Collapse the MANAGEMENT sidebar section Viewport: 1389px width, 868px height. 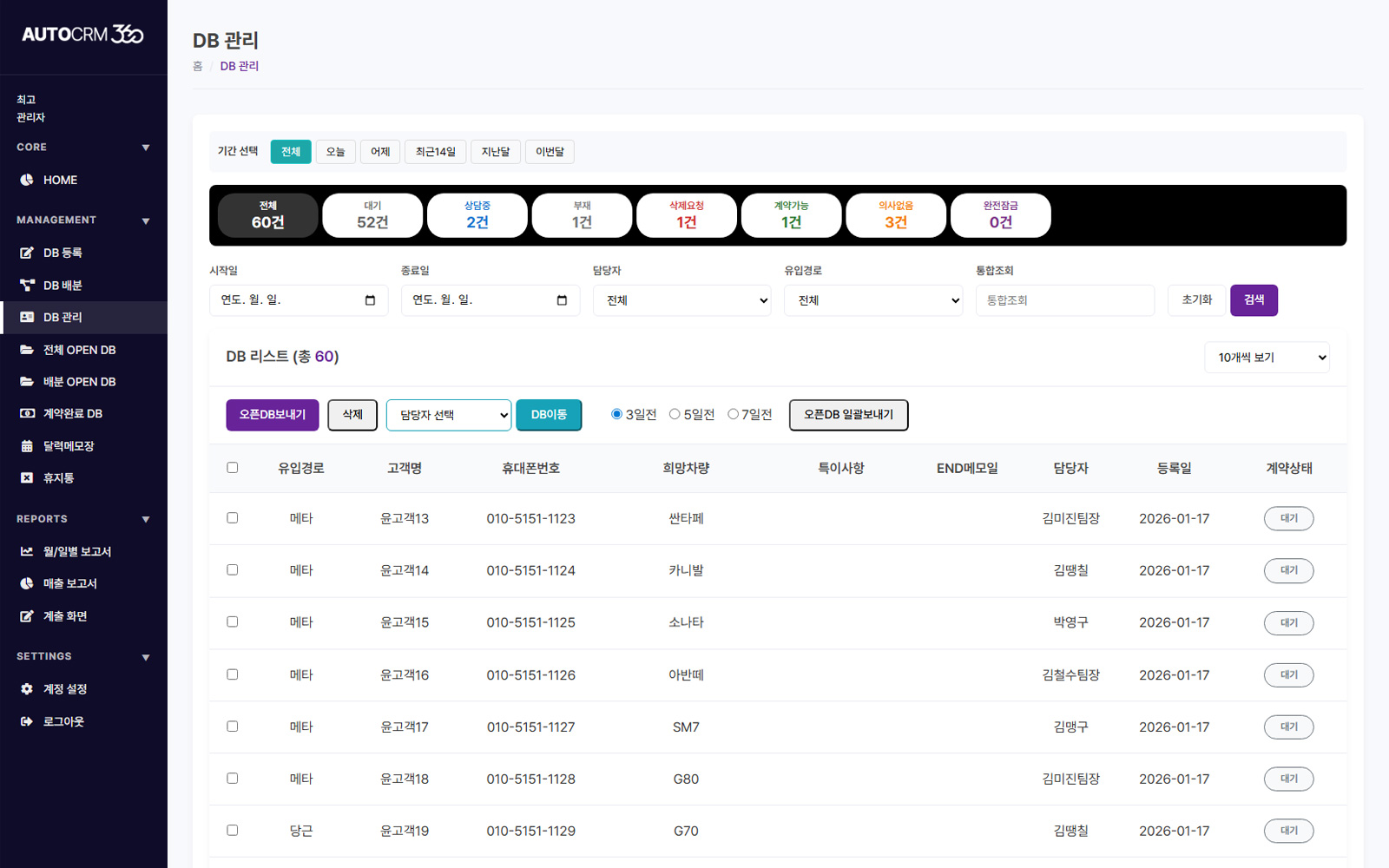click(x=145, y=220)
